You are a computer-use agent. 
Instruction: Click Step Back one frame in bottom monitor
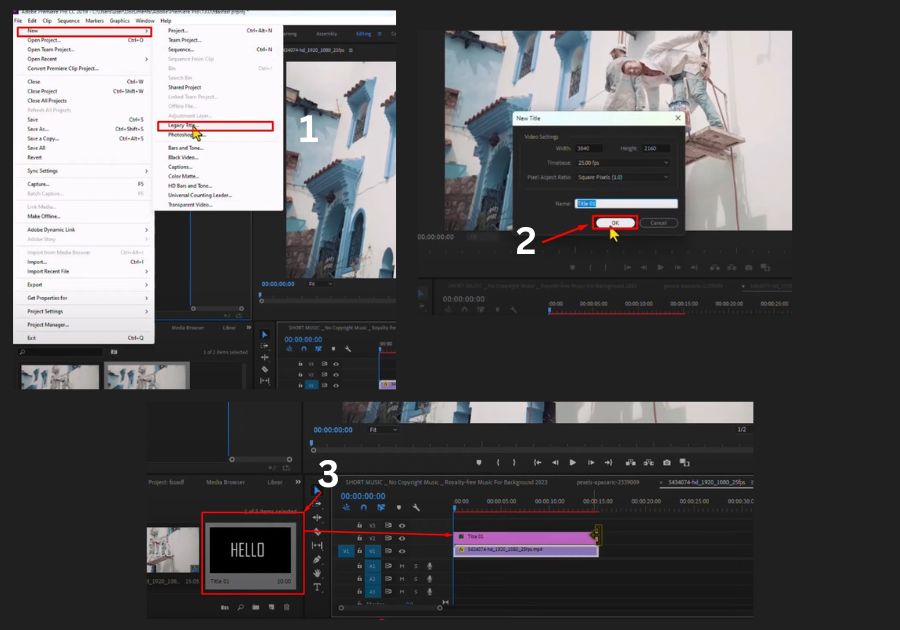pyautogui.click(x=555, y=462)
